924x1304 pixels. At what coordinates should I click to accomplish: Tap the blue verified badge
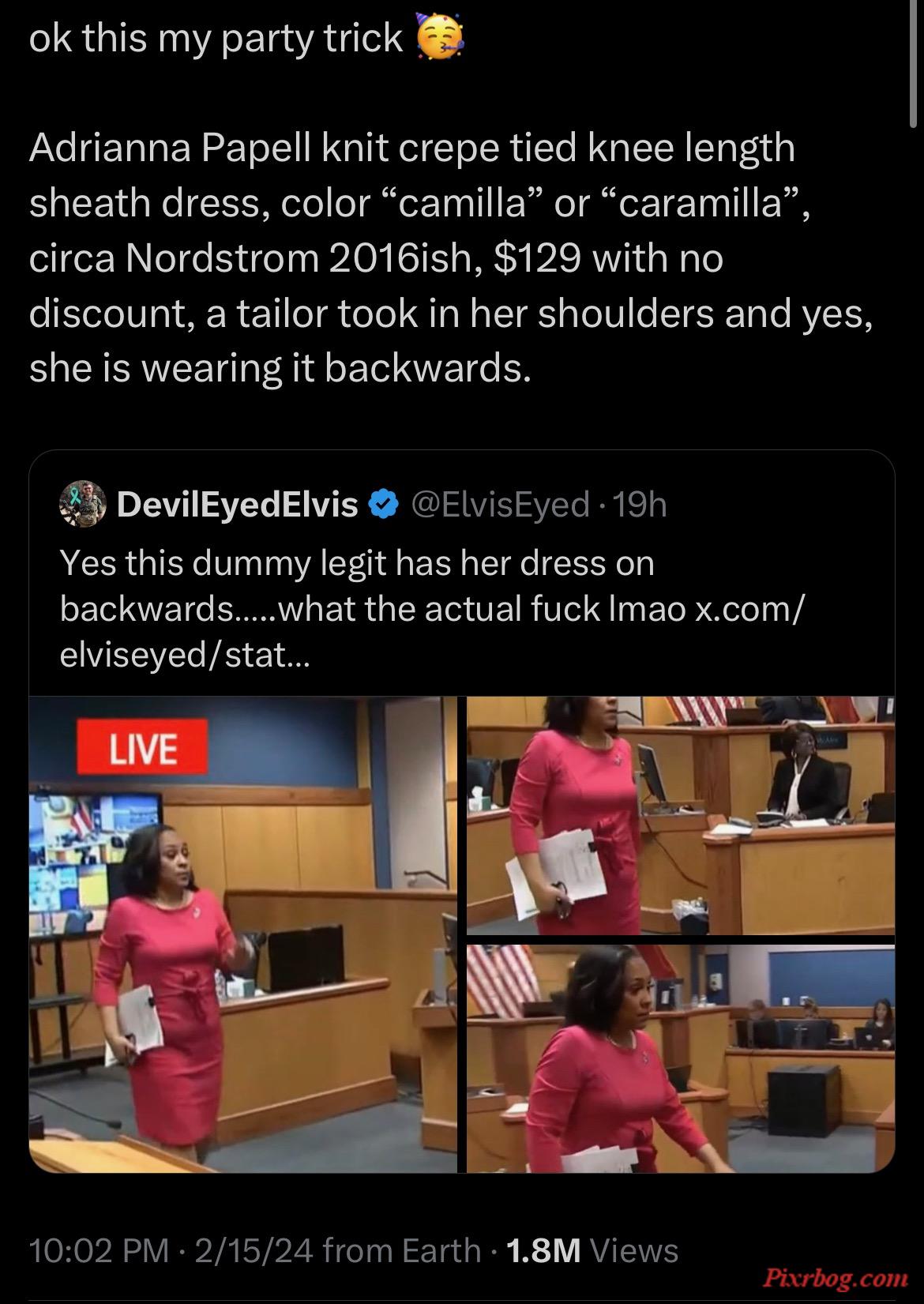pos(384,505)
